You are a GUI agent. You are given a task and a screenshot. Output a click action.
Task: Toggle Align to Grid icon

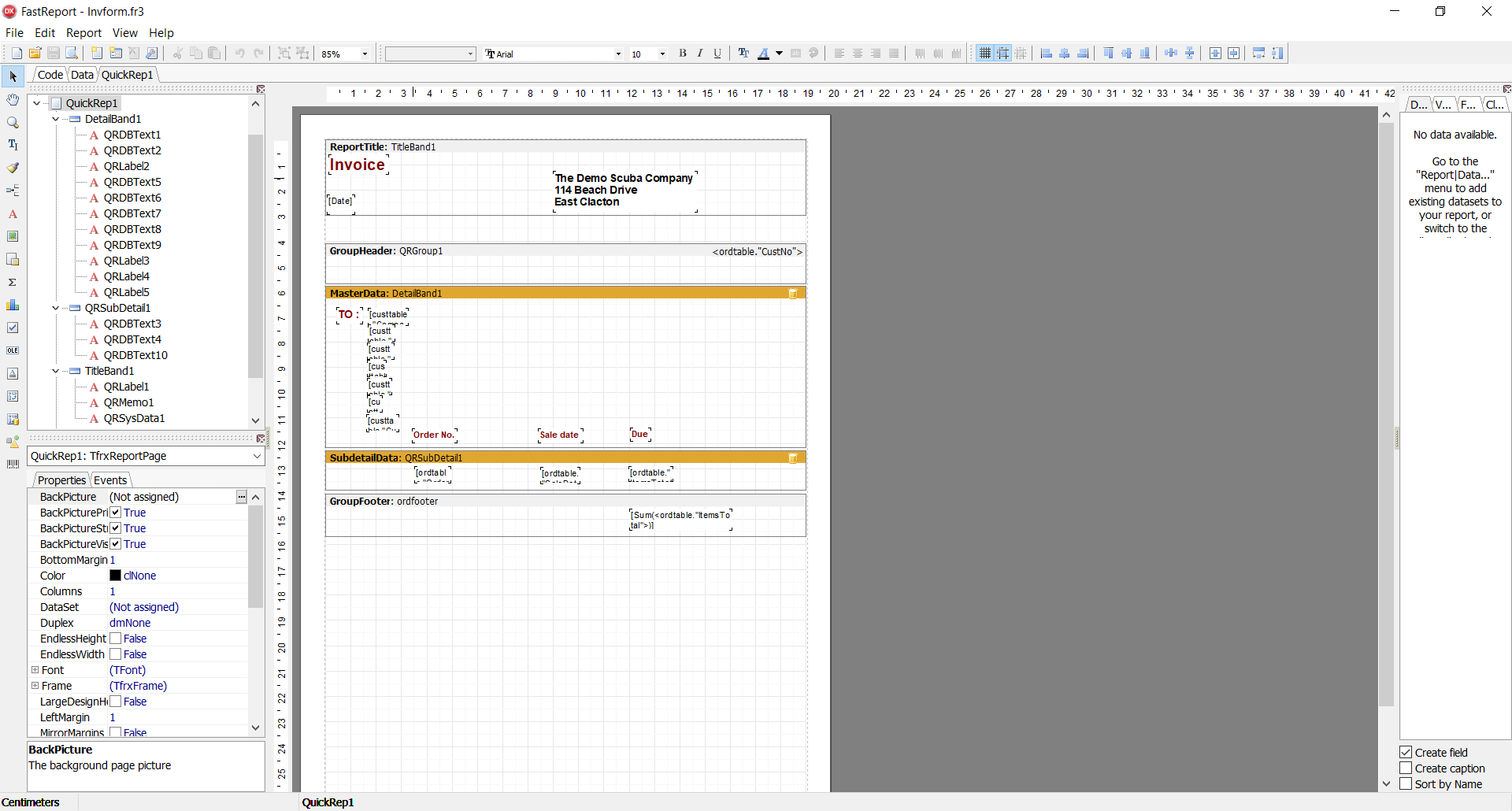(x=1003, y=54)
